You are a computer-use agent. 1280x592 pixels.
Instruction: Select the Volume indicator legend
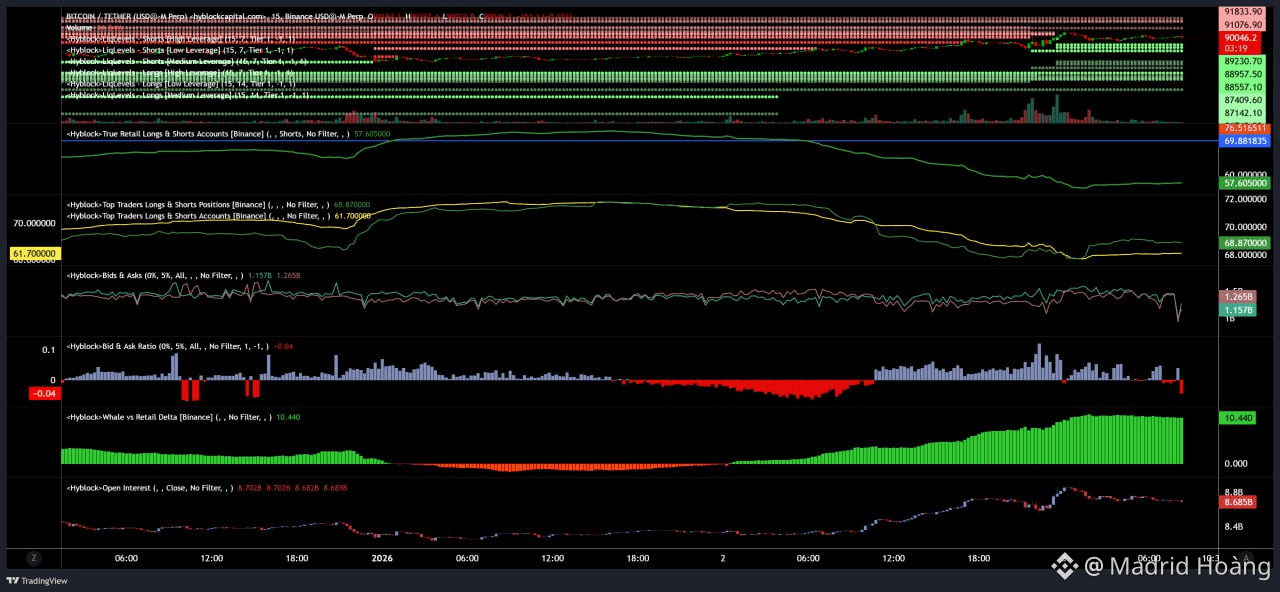click(79, 28)
